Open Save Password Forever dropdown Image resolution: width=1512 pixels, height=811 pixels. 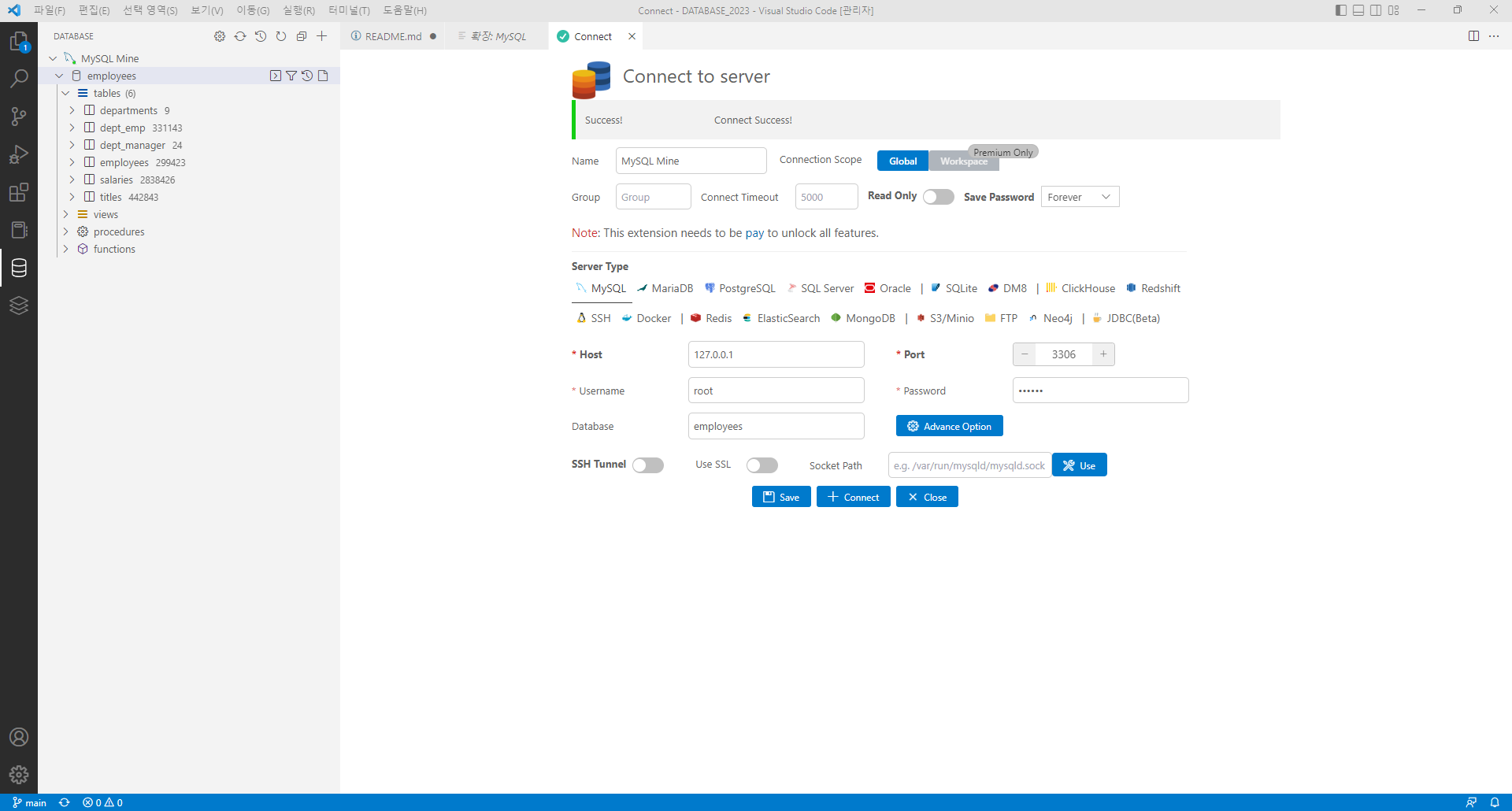point(1080,197)
